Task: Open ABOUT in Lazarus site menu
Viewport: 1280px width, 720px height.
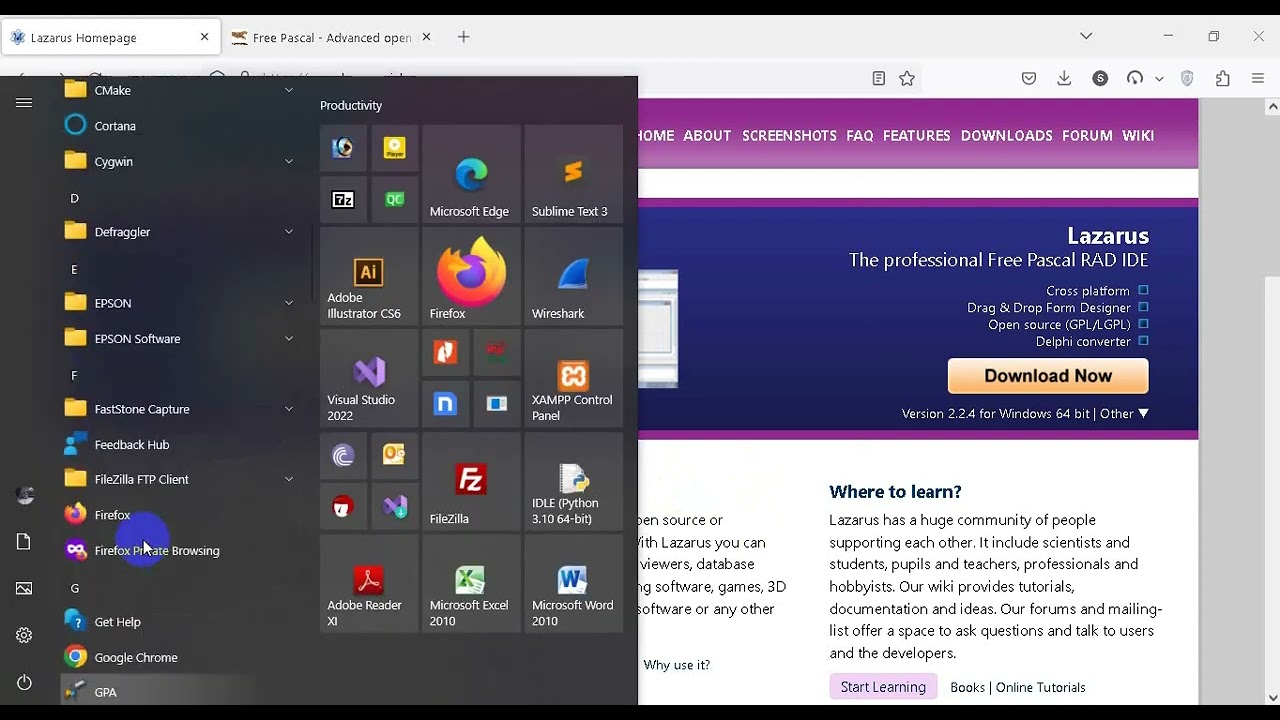Action: 707,135
